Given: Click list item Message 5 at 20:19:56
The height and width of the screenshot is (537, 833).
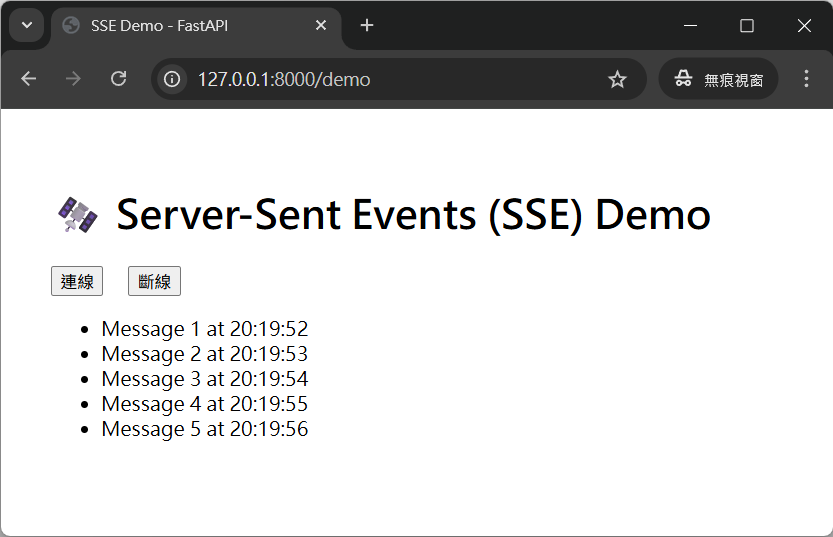Looking at the screenshot, I should pos(205,429).
